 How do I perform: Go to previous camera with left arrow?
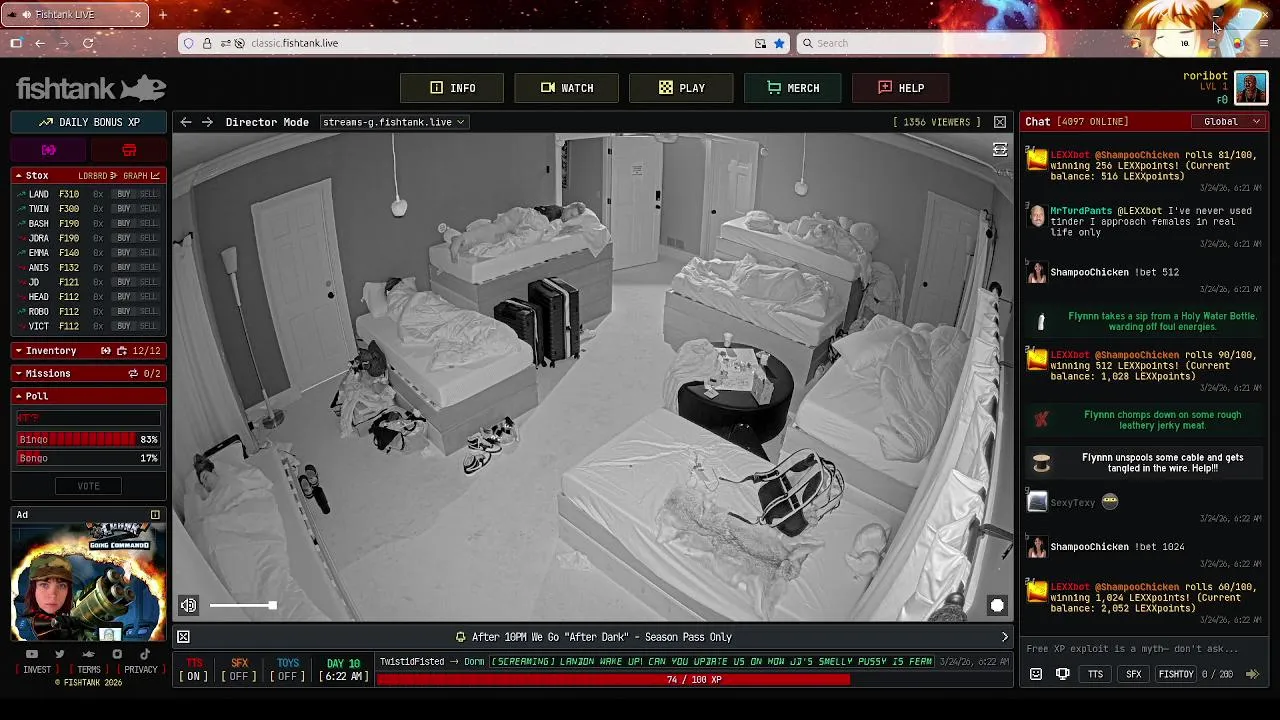tap(186, 122)
